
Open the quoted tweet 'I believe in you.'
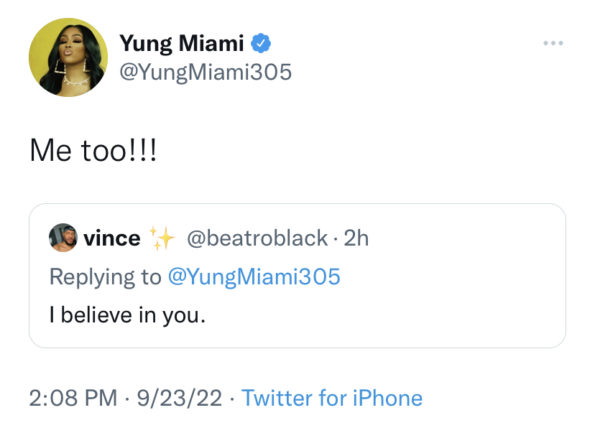tap(128, 315)
